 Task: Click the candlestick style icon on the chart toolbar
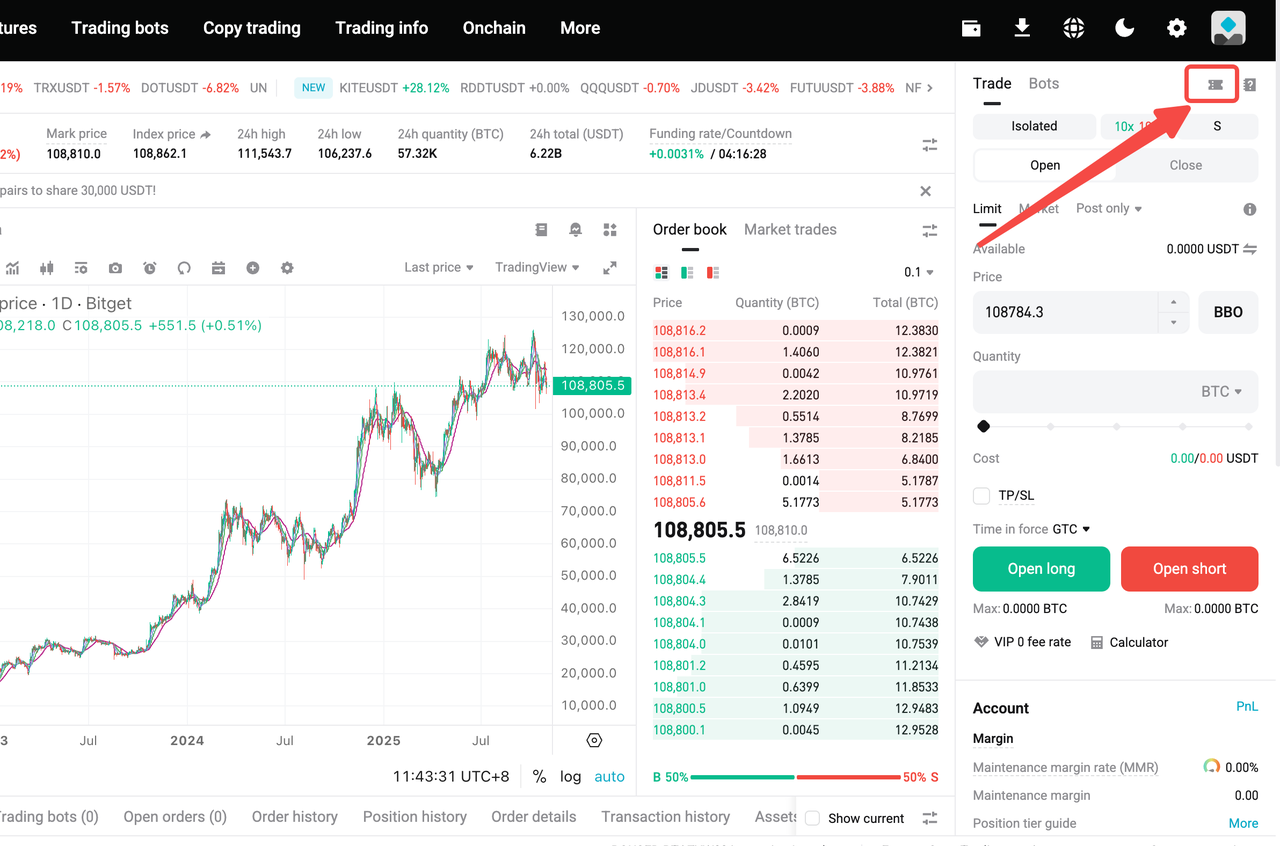click(x=46, y=268)
